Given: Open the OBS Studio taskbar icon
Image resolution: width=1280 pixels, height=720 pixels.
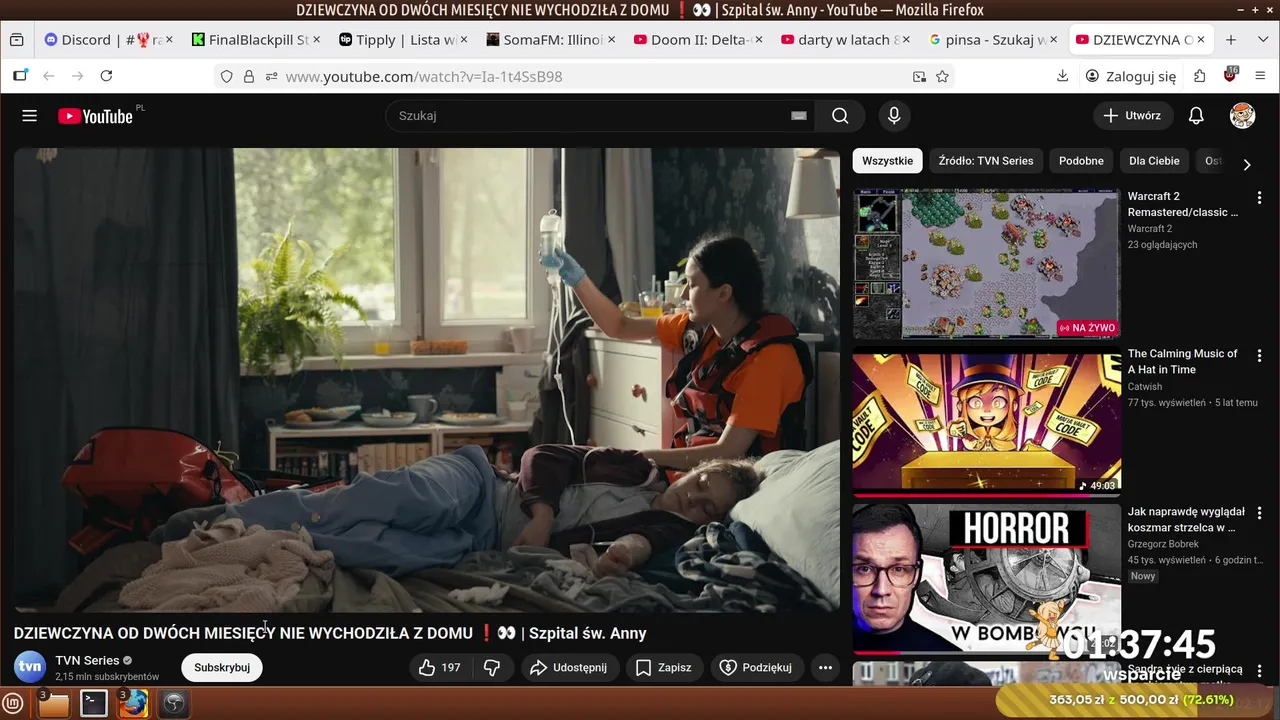Looking at the screenshot, I should pyautogui.click(x=174, y=703).
